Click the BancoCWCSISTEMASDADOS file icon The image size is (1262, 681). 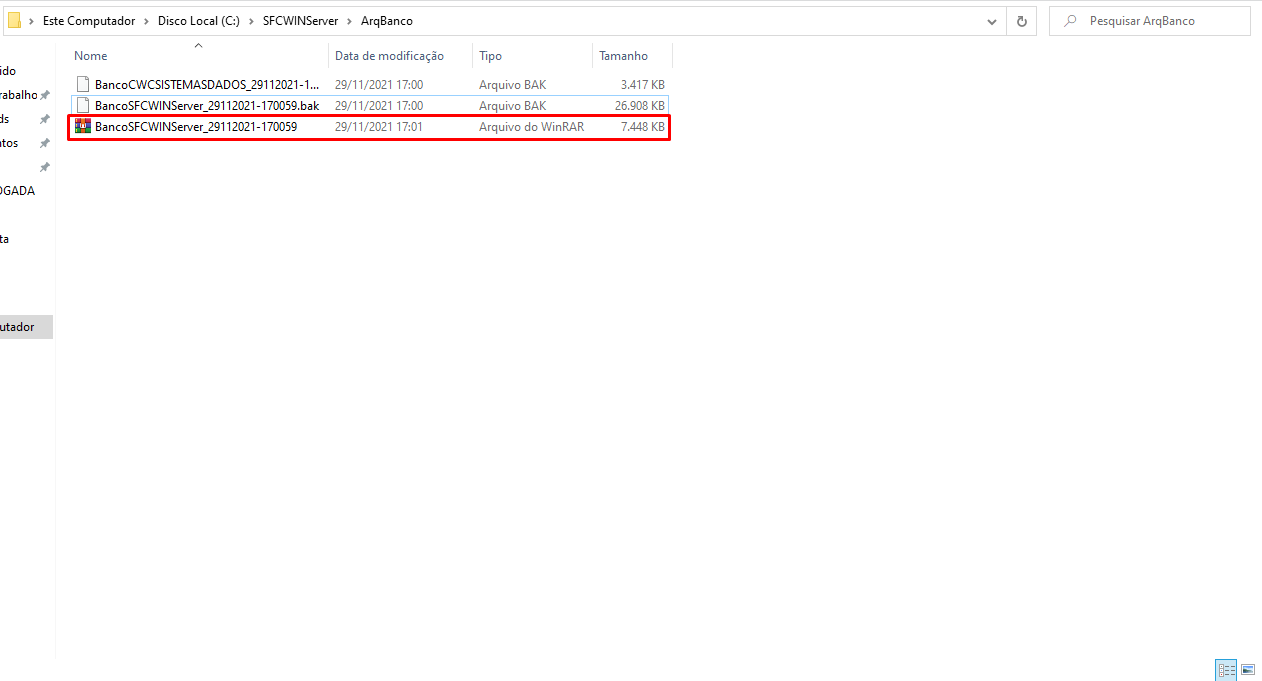83,85
